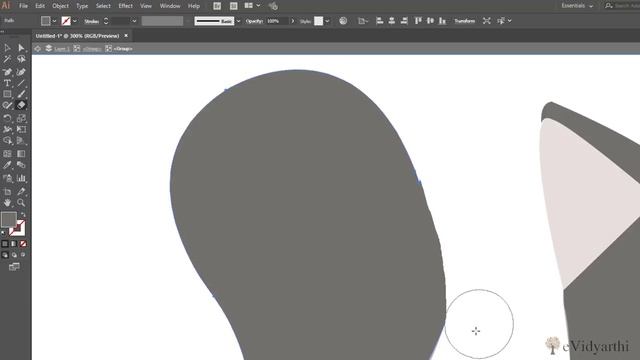This screenshot has height=360, width=640.
Task: Select the Column Graph tool
Action: (21, 178)
